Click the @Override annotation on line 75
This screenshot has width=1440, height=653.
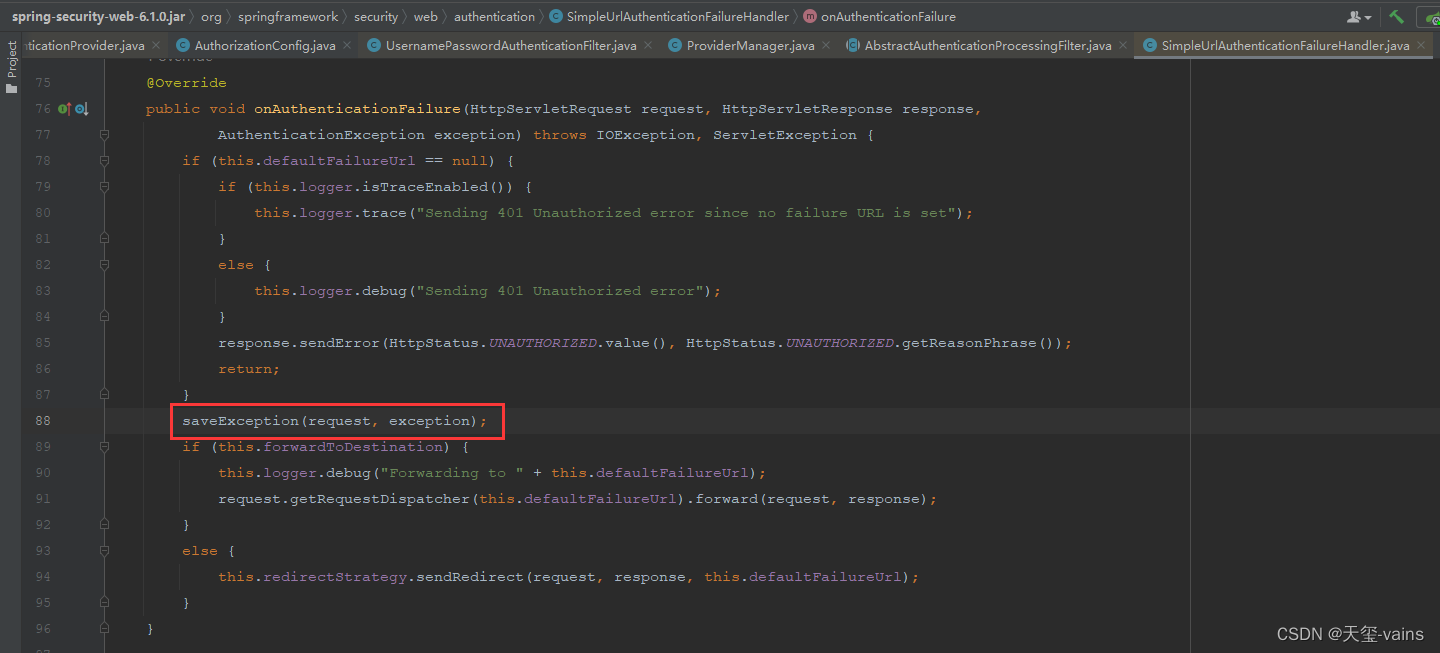click(x=186, y=83)
